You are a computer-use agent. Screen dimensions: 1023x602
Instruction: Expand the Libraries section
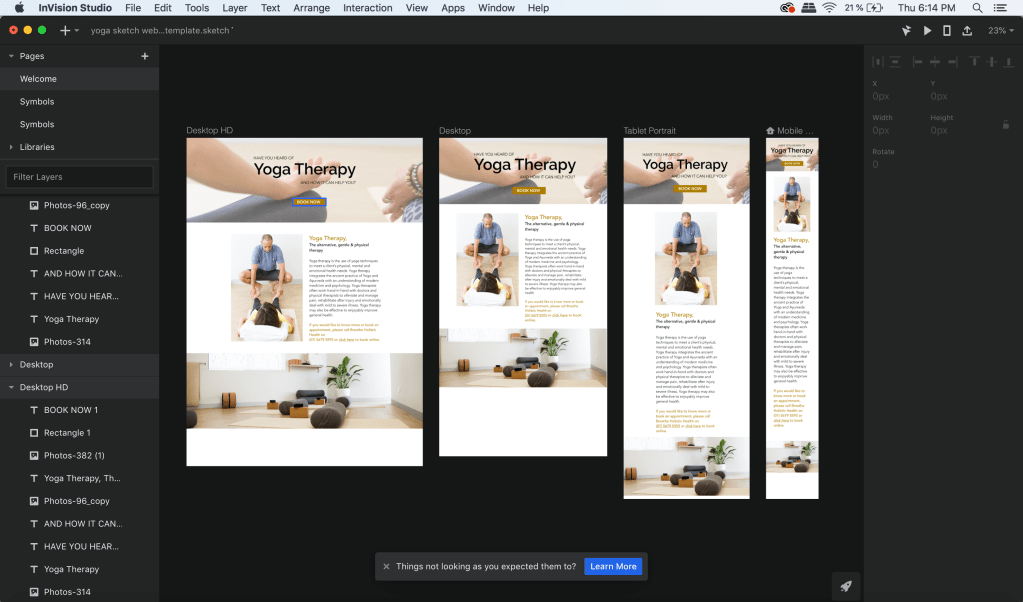tap(11, 147)
